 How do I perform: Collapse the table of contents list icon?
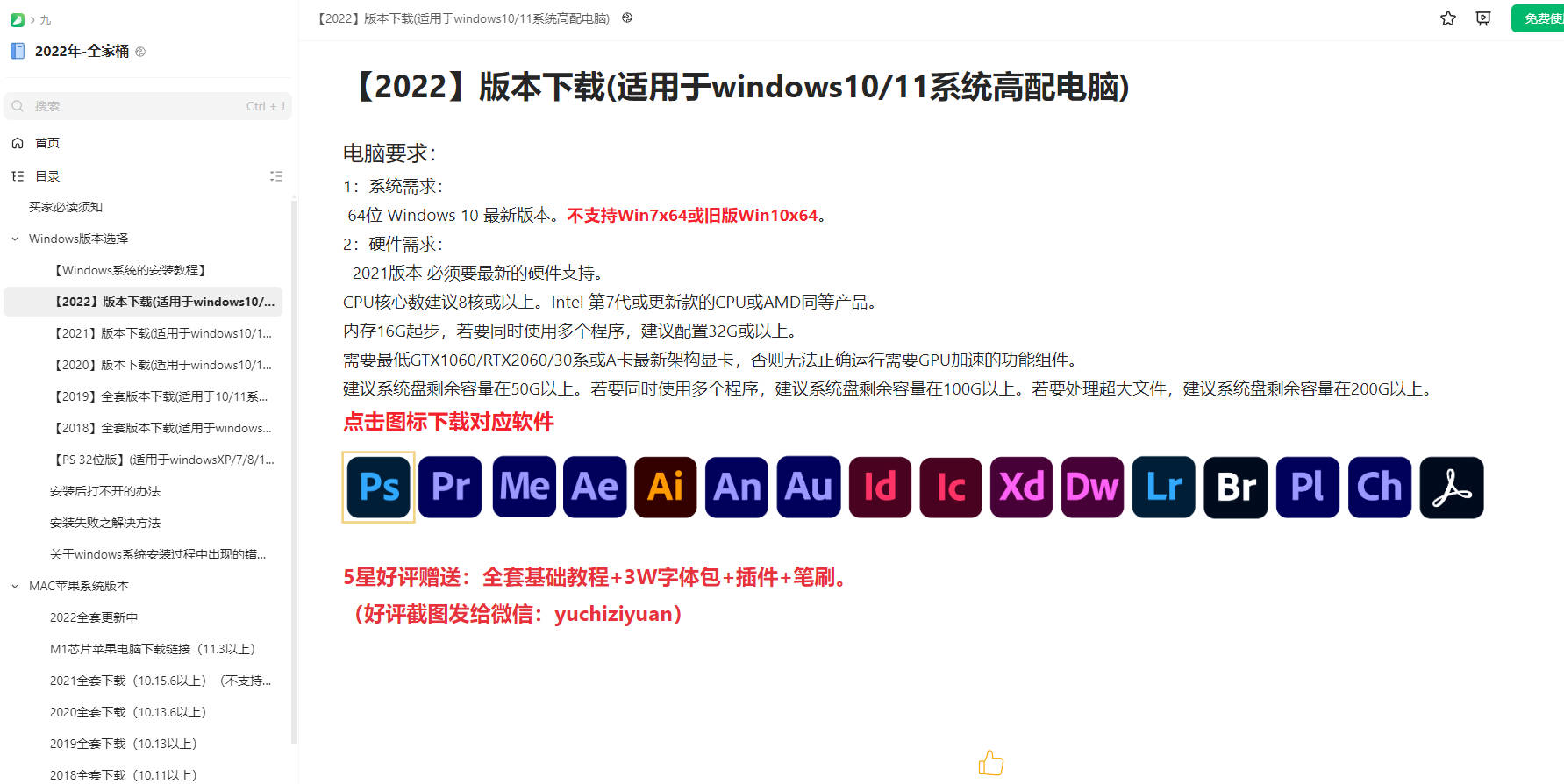pyautogui.click(x=276, y=176)
